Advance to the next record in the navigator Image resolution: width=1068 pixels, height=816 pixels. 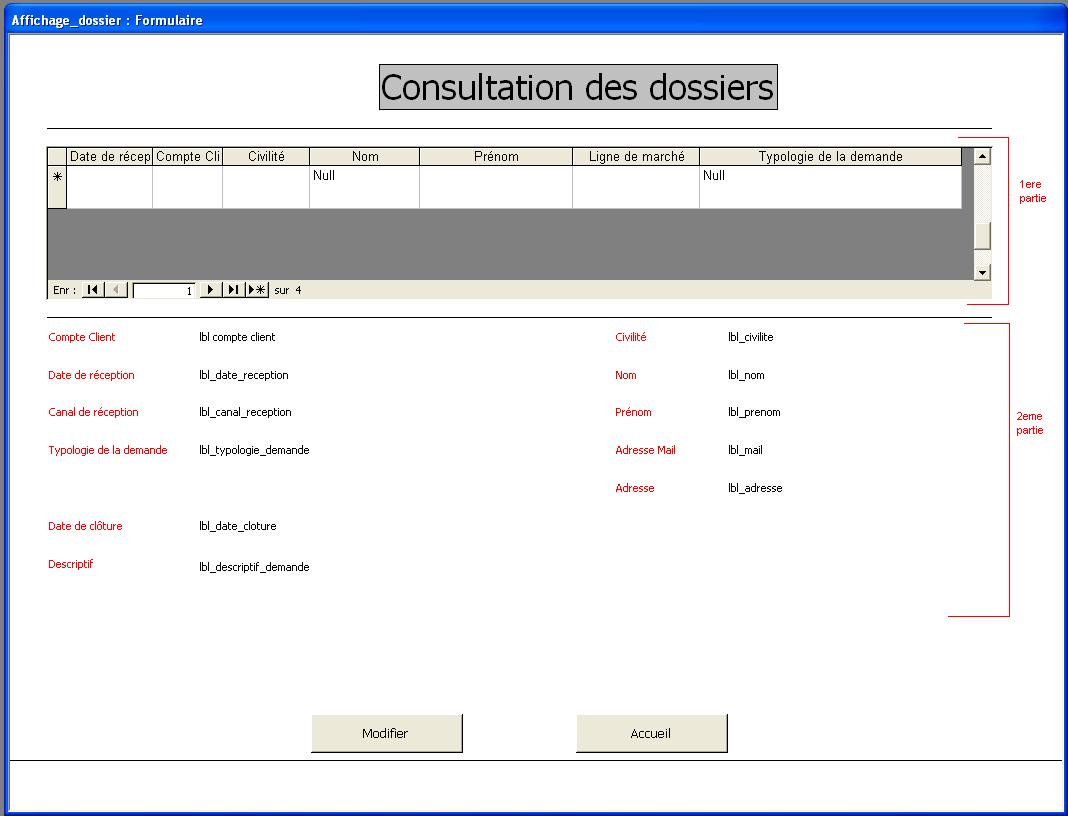pos(210,289)
